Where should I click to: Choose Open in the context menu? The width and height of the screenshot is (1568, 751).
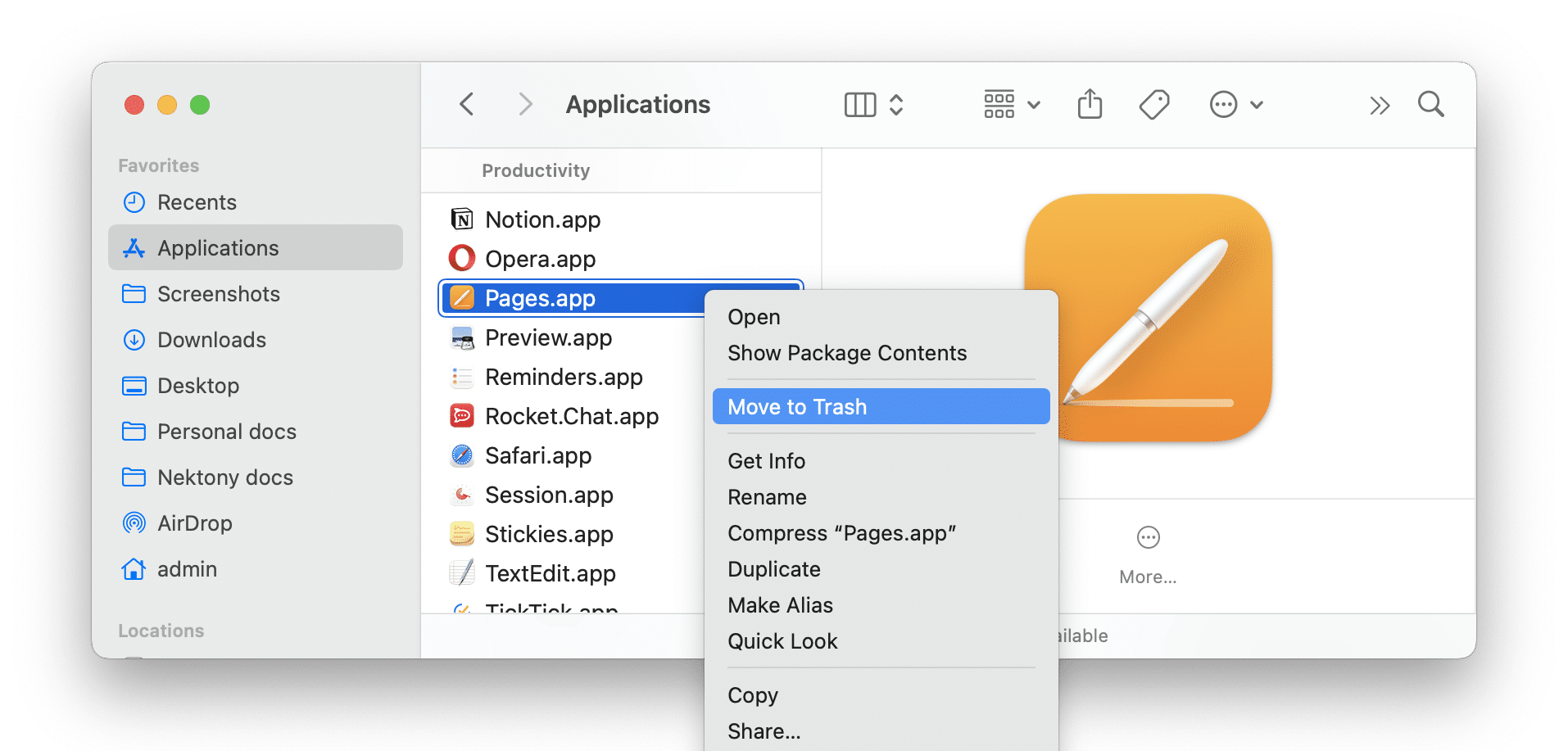pos(881,317)
